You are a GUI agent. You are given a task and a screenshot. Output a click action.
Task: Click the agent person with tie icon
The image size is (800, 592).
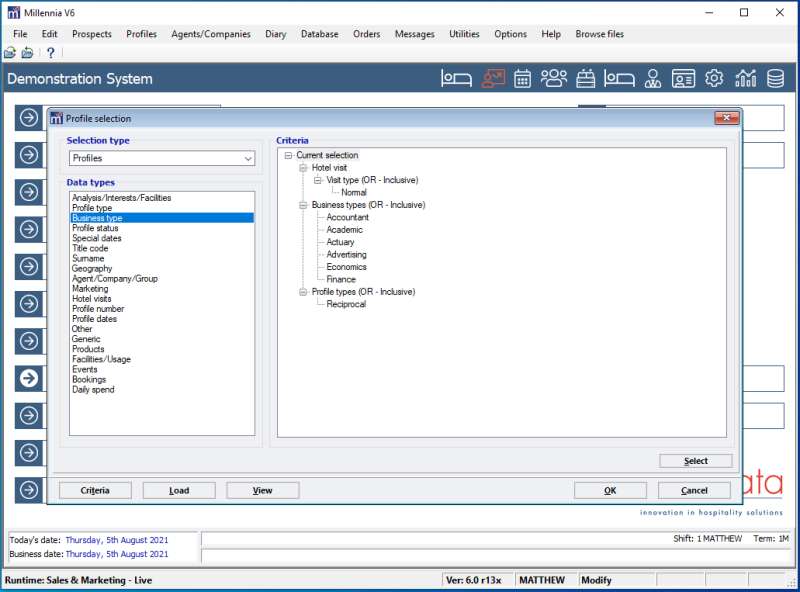pos(652,79)
